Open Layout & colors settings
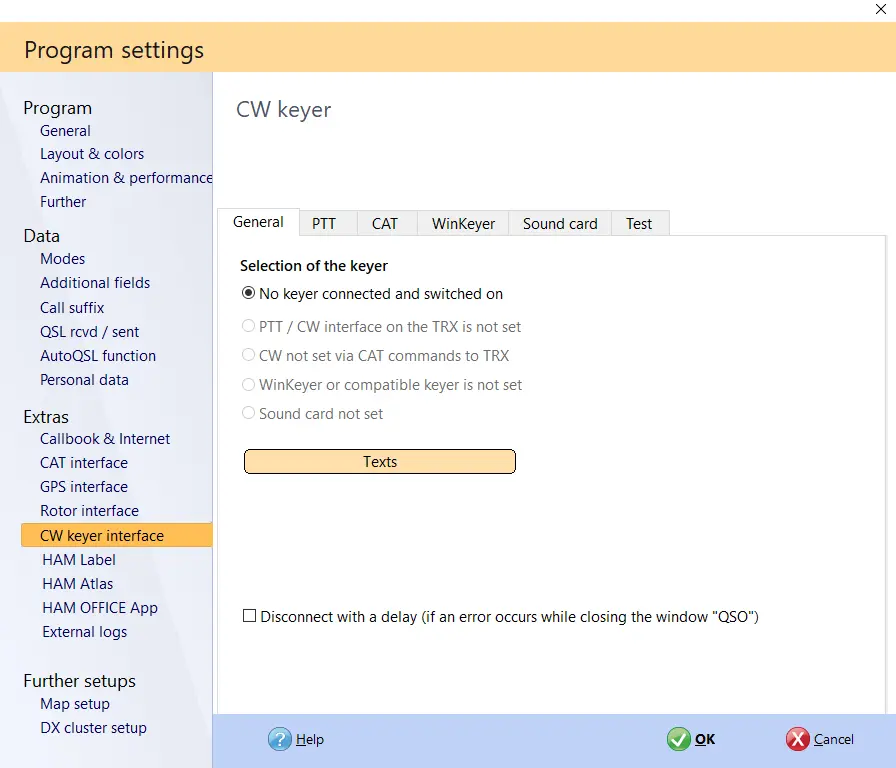The width and height of the screenshot is (896, 768). coord(92,154)
